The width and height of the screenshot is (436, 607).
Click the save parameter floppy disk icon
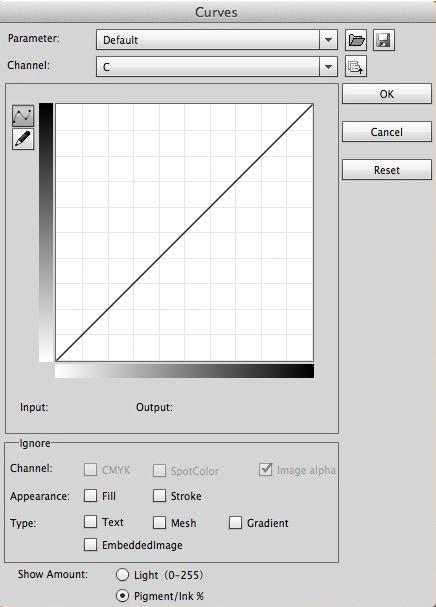click(384, 40)
